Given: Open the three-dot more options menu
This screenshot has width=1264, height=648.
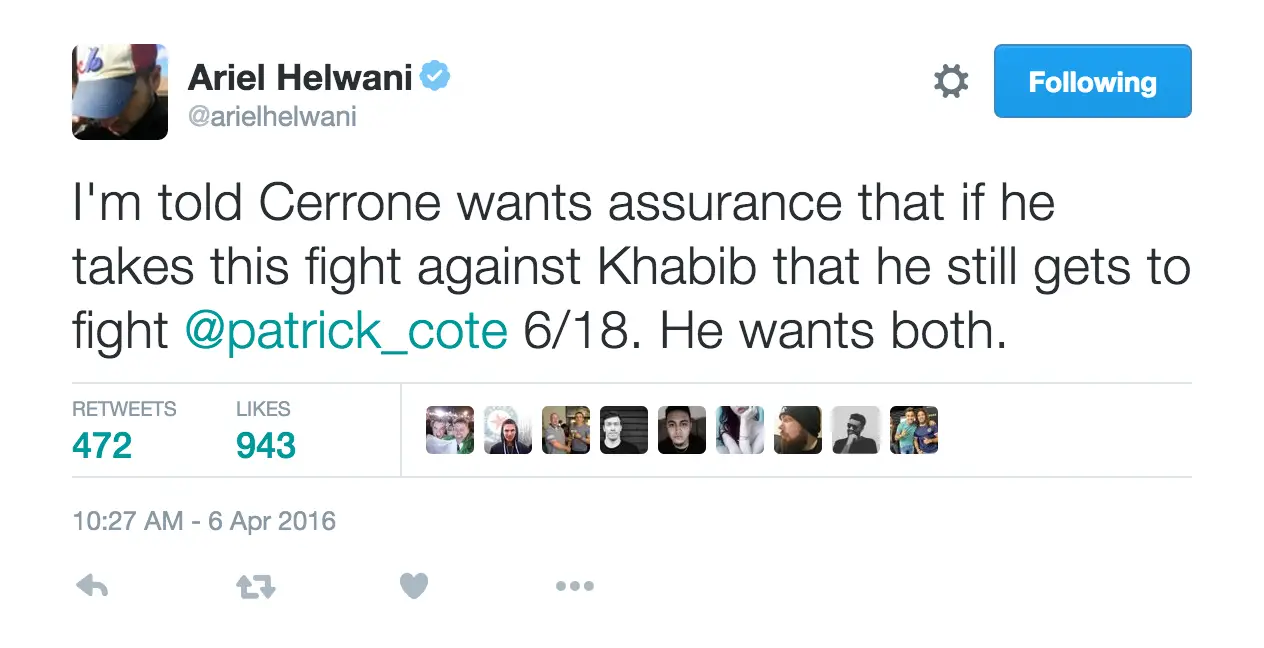Looking at the screenshot, I should (x=575, y=587).
